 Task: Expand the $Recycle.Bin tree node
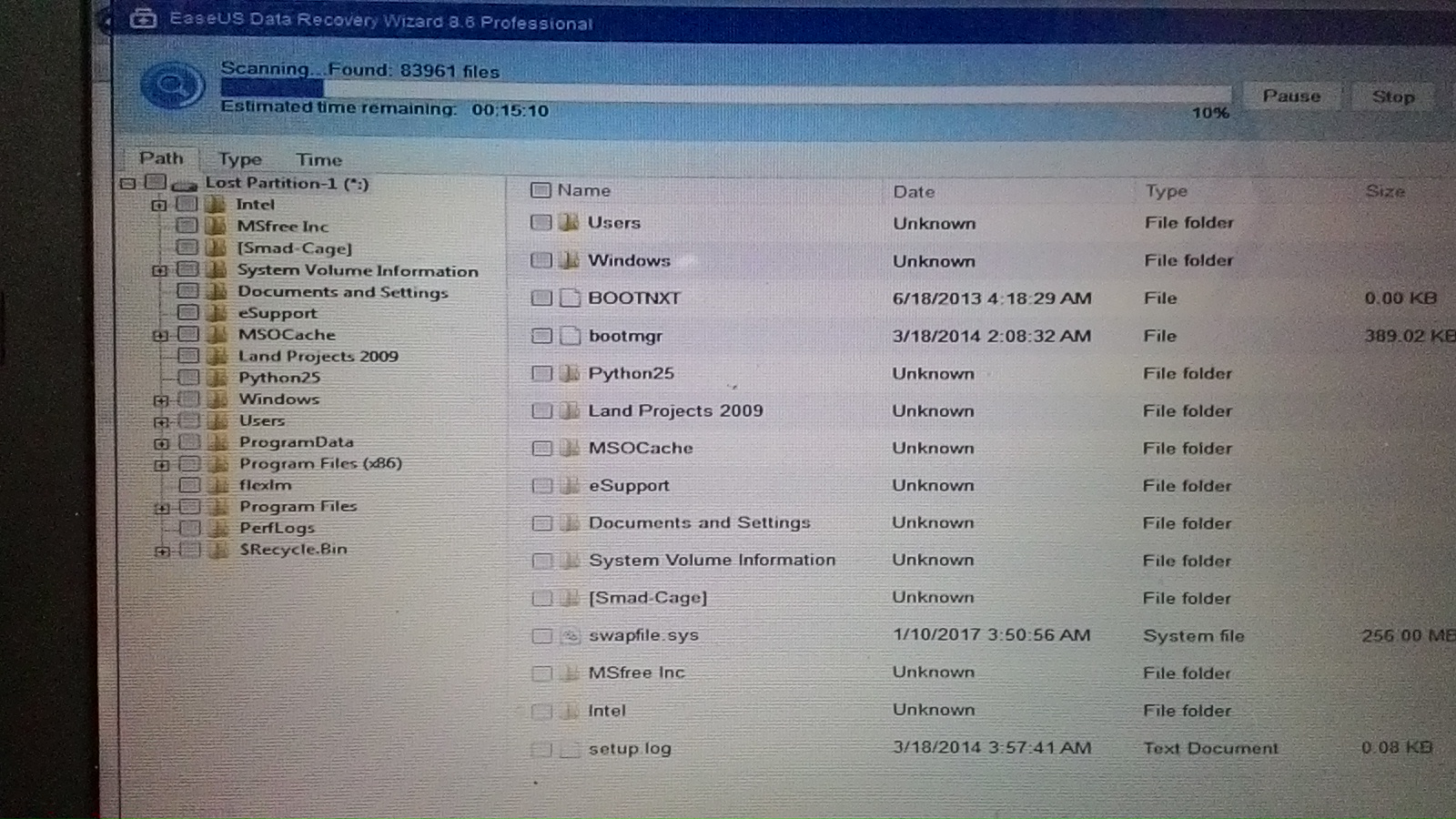[162, 551]
